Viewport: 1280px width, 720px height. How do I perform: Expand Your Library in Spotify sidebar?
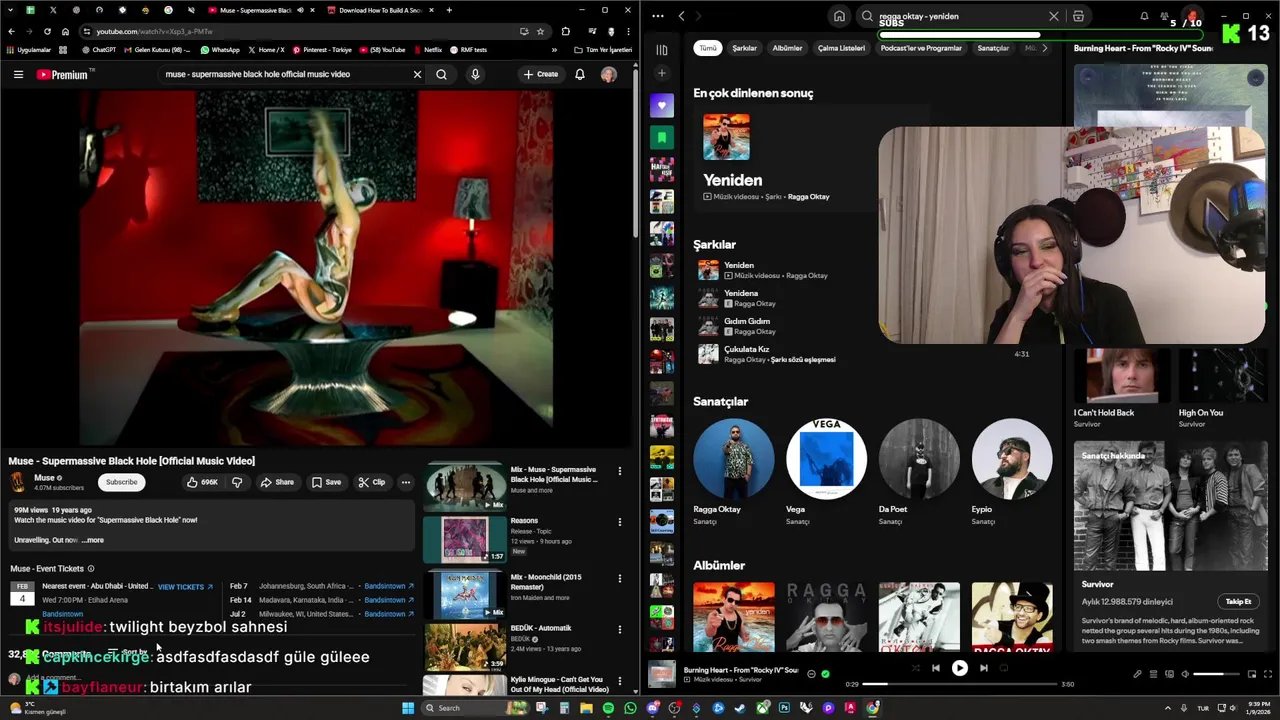662,49
